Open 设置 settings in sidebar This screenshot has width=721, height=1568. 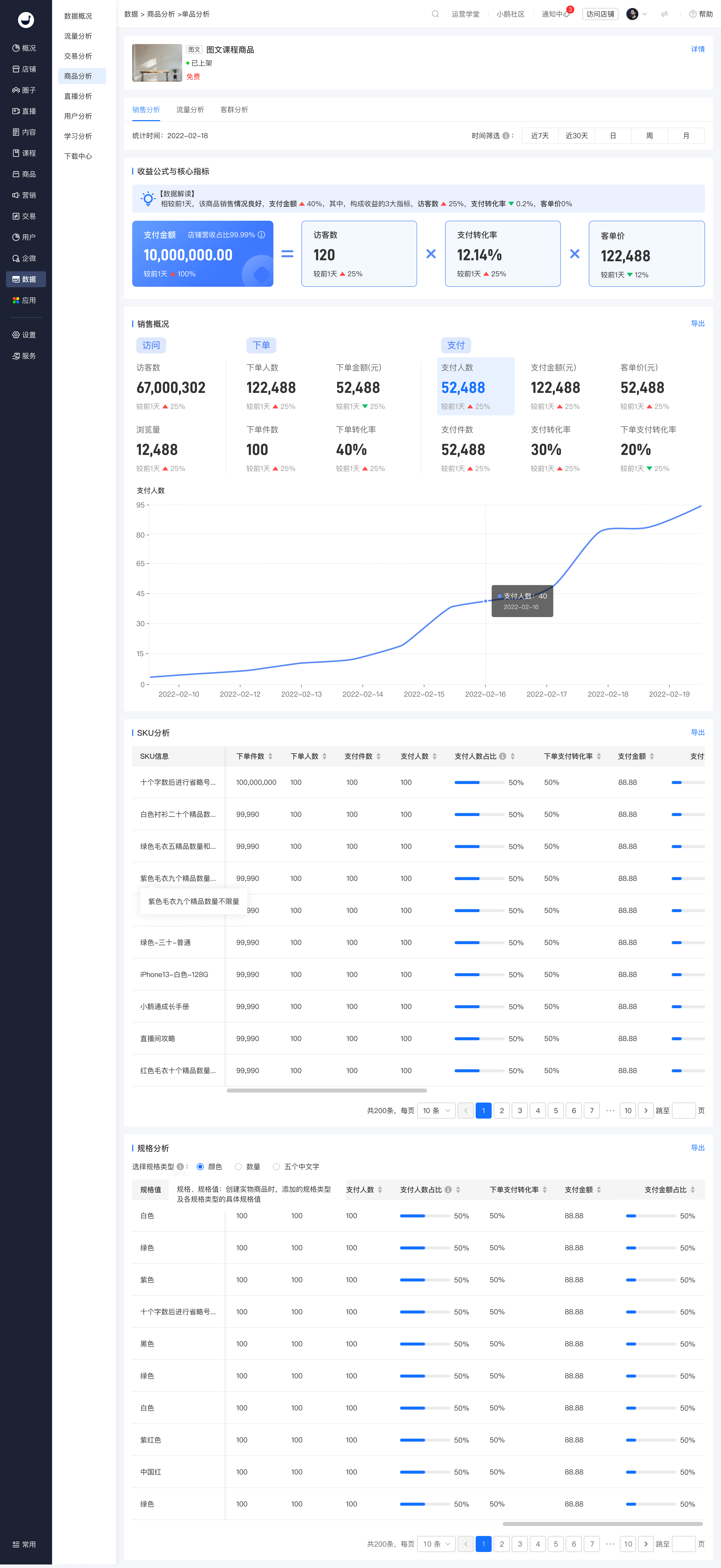[x=24, y=335]
